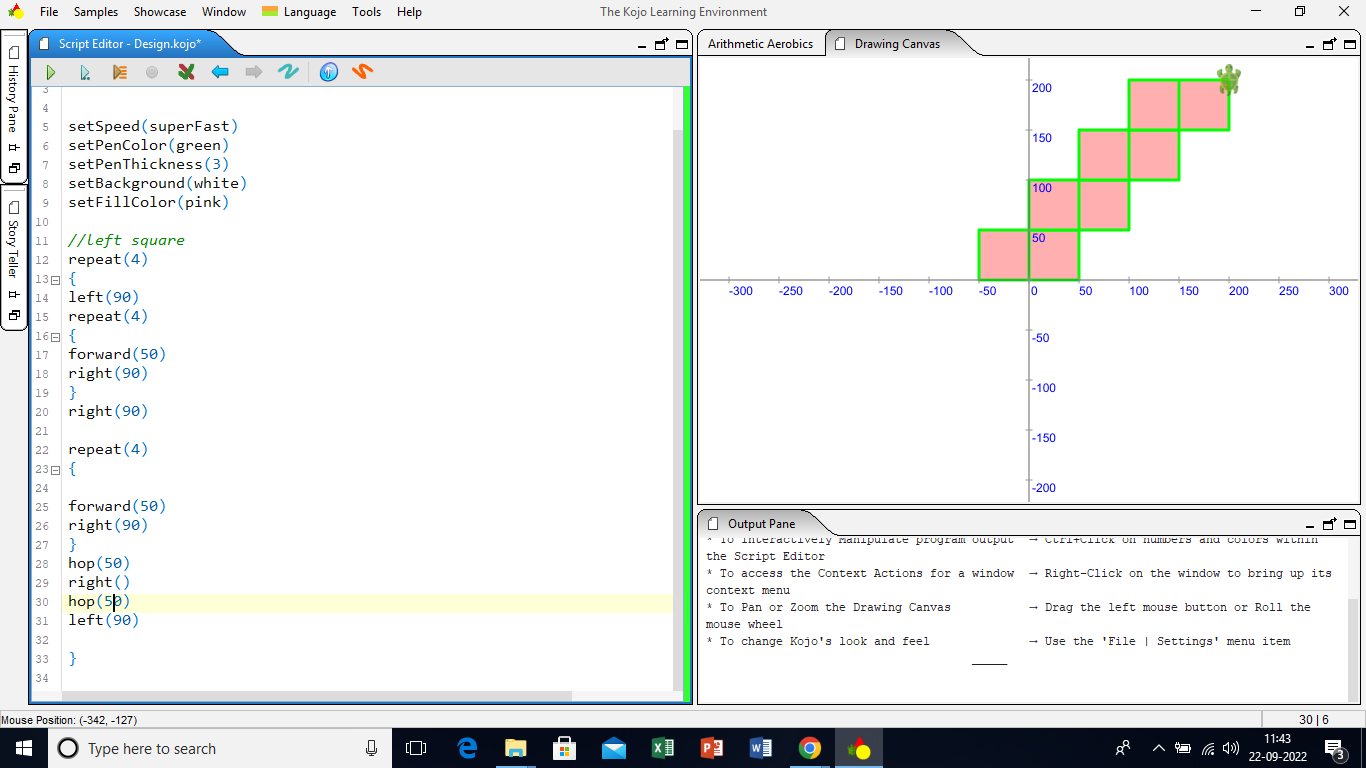Pin the History Pane using its pin icon

[x=14, y=147]
